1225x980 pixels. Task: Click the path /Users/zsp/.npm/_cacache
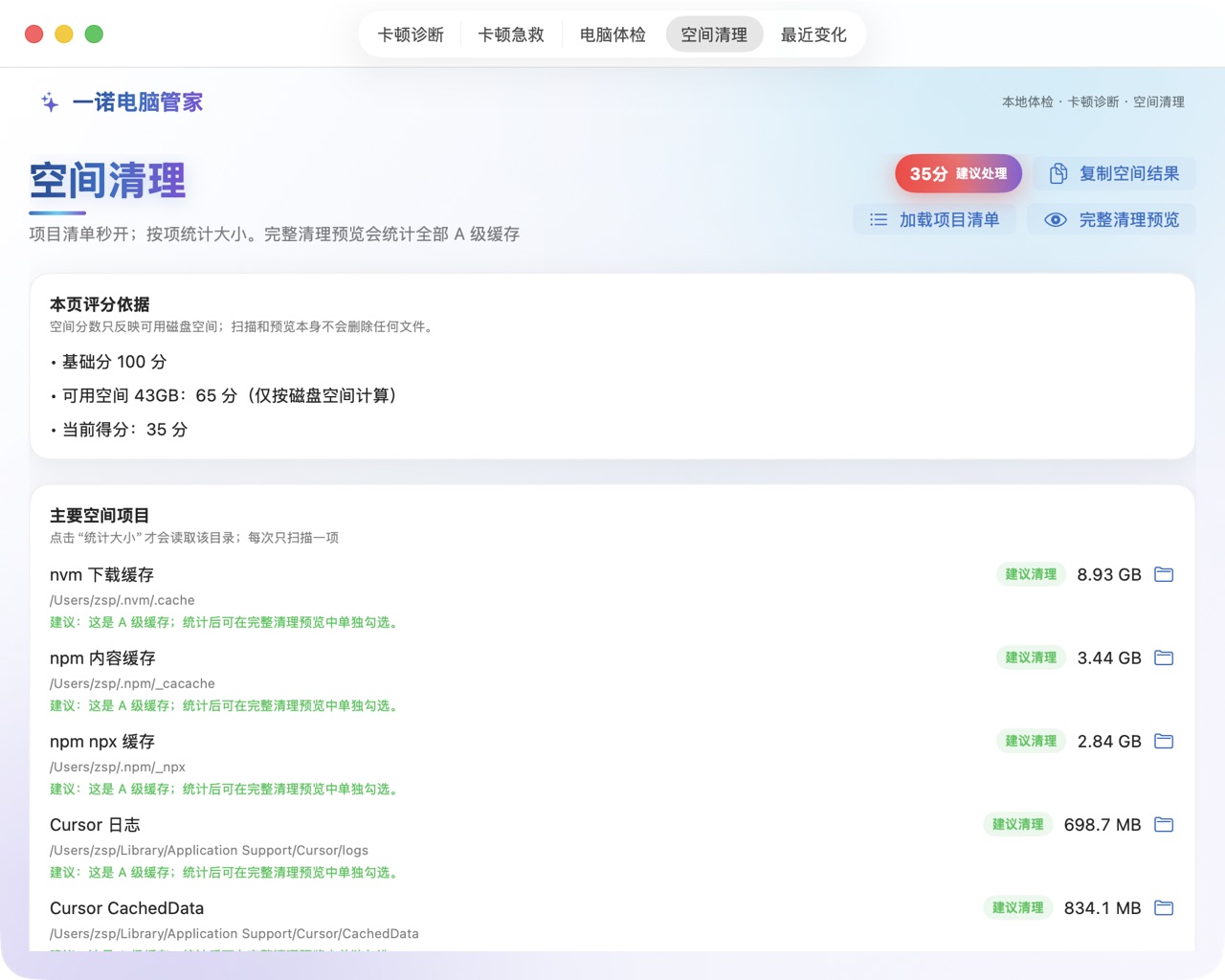tap(132, 683)
